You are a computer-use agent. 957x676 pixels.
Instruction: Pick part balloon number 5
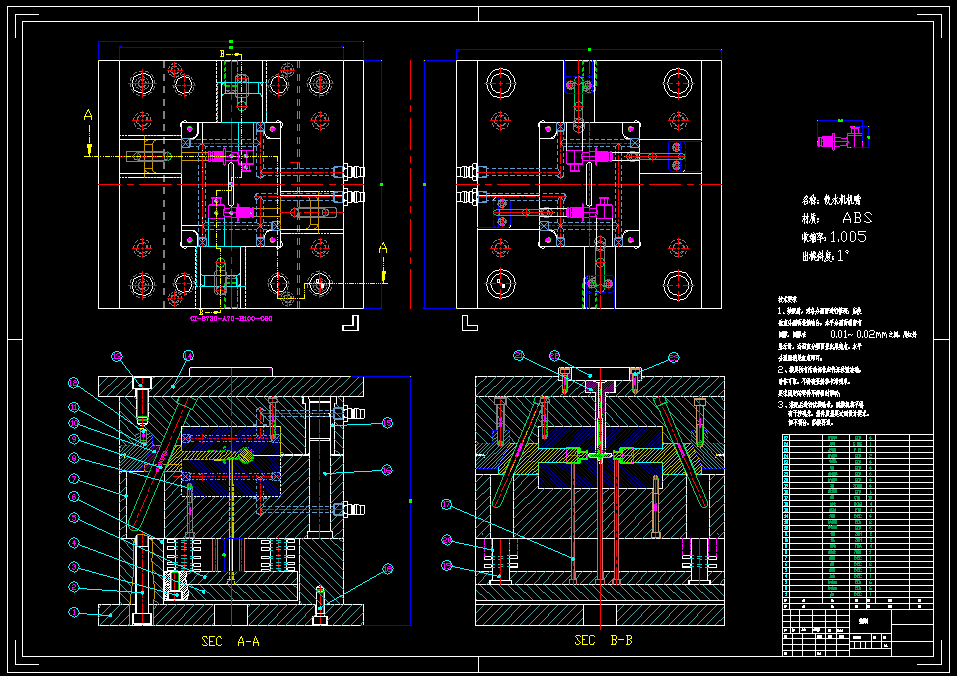[74, 518]
